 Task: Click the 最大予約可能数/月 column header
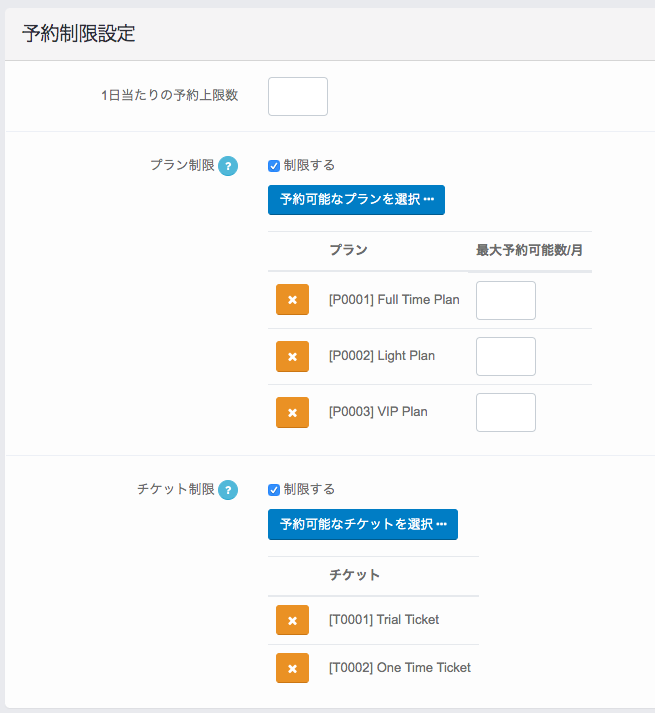coord(529,251)
